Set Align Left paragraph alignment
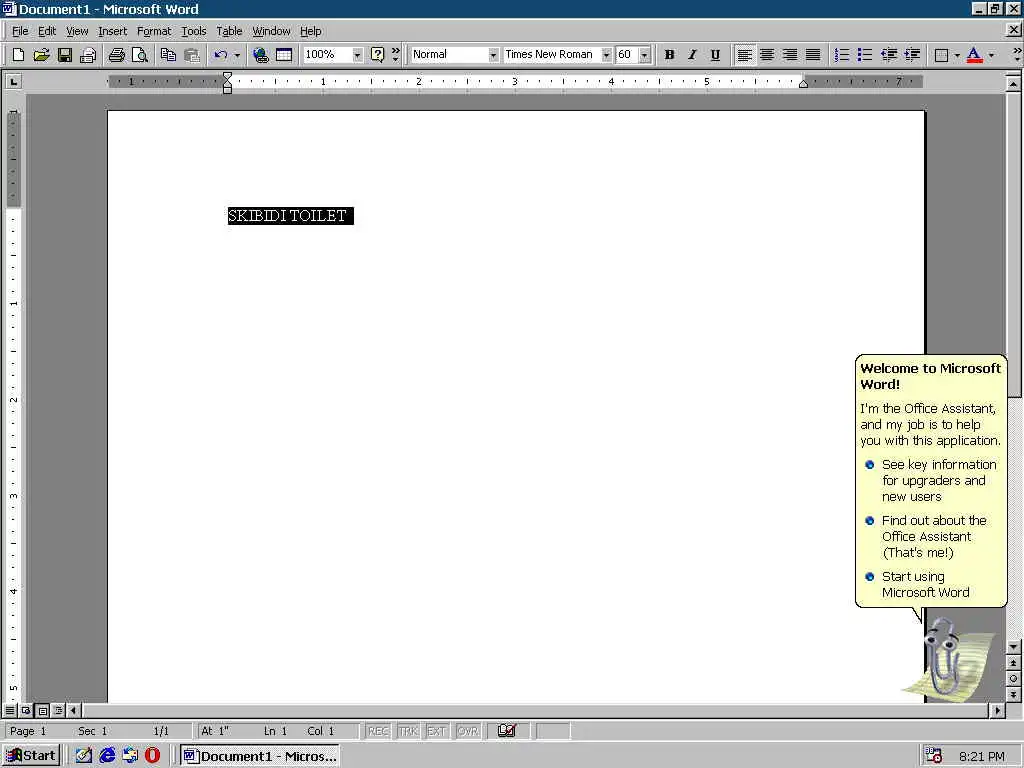Image resolution: width=1024 pixels, height=768 pixels. (x=744, y=55)
